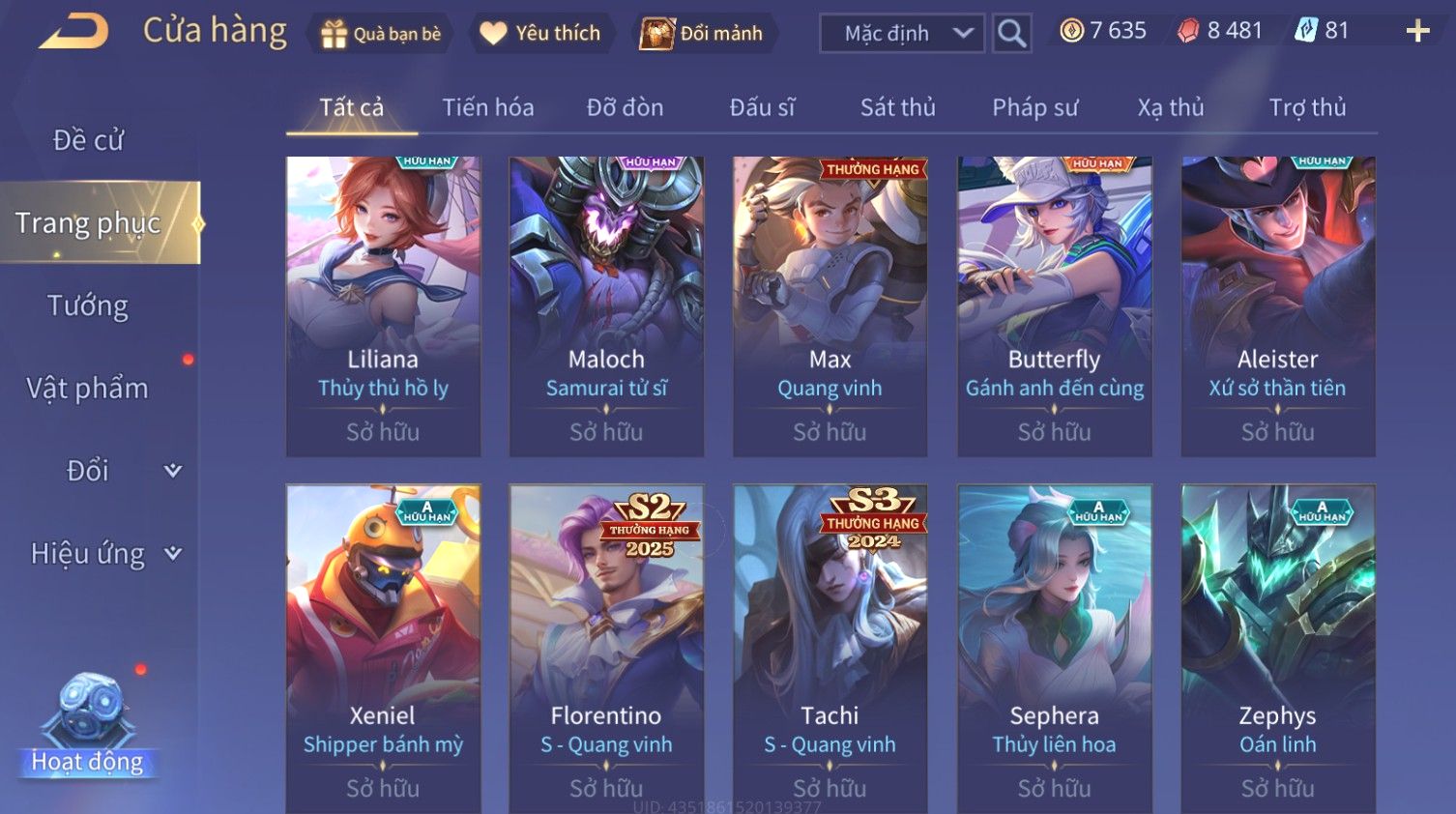Open the Hoạt động activity icon
The height and width of the screenshot is (814, 1456).
[x=88, y=725]
